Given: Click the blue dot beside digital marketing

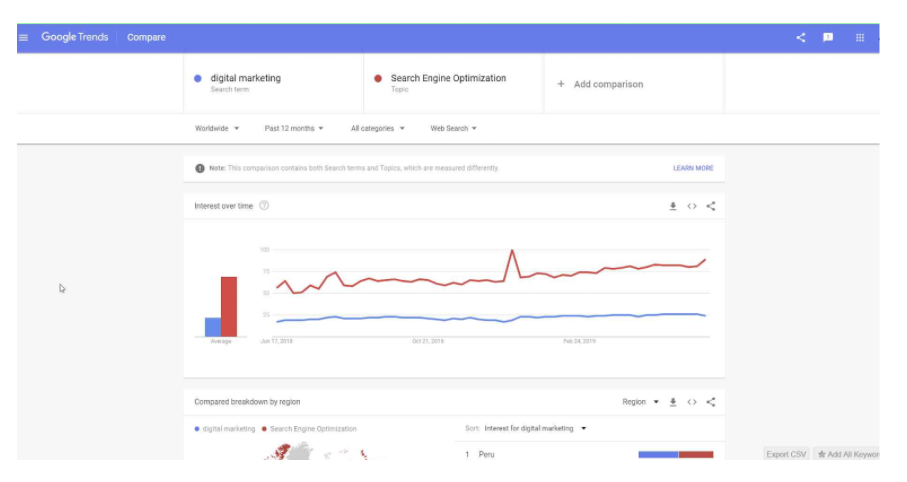Looking at the screenshot, I should coord(198,78).
